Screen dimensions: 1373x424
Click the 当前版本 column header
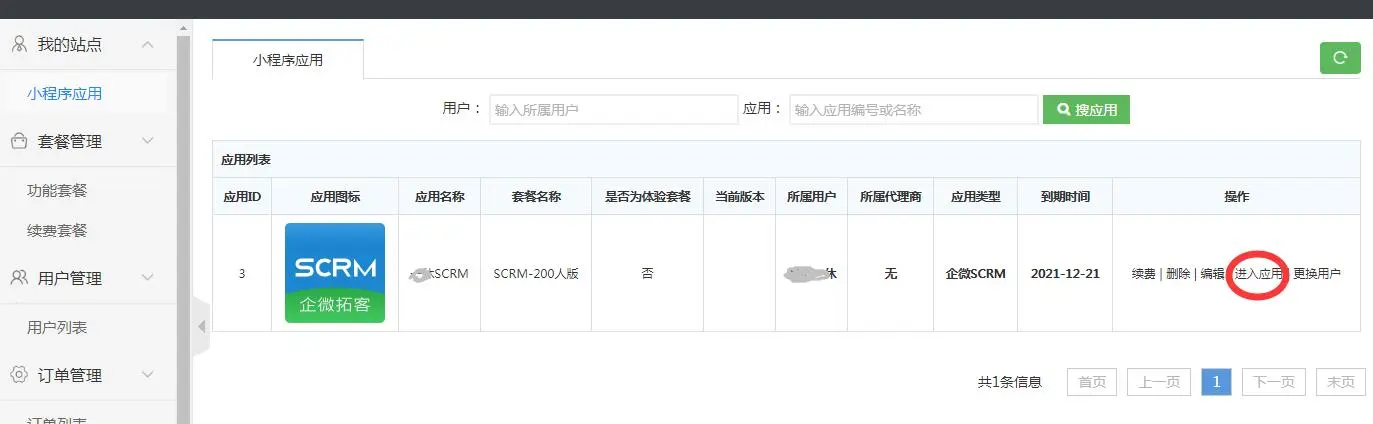click(739, 196)
